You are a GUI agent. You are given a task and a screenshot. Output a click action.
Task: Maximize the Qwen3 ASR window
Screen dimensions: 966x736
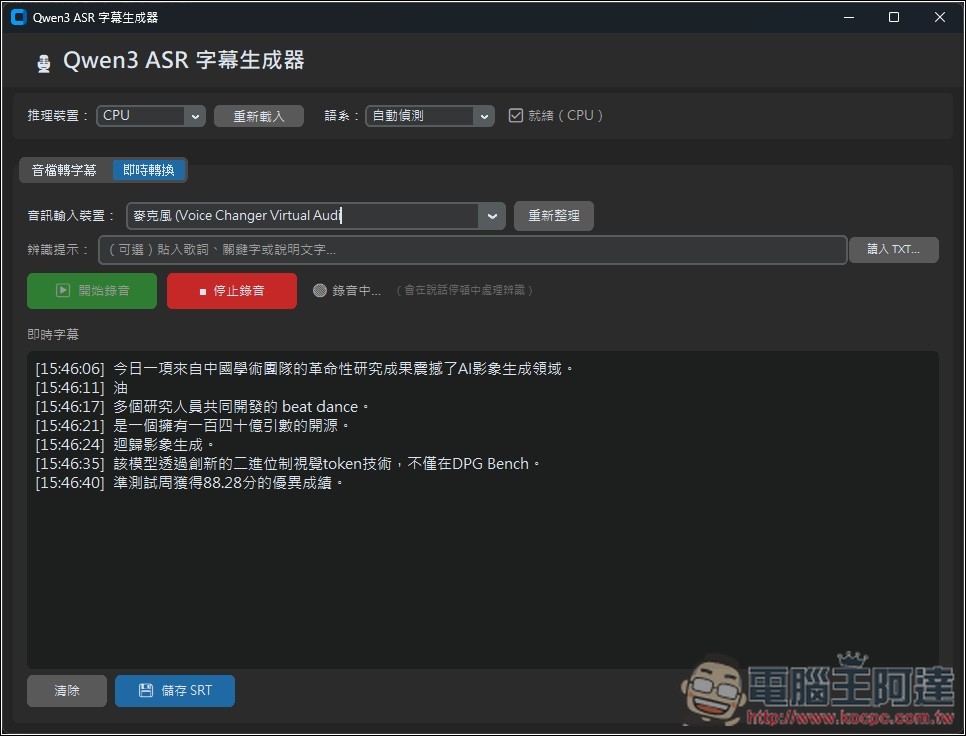click(x=894, y=17)
